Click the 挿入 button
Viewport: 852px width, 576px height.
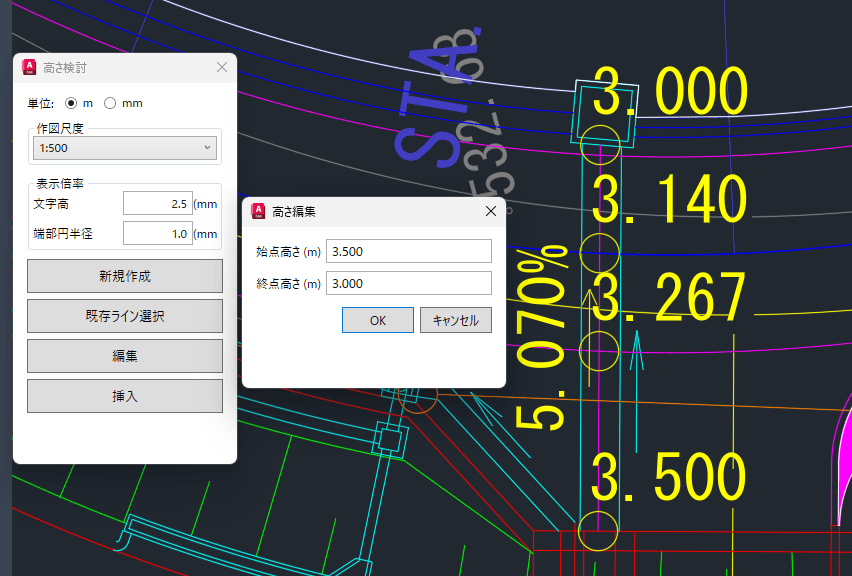tap(125, 396)
